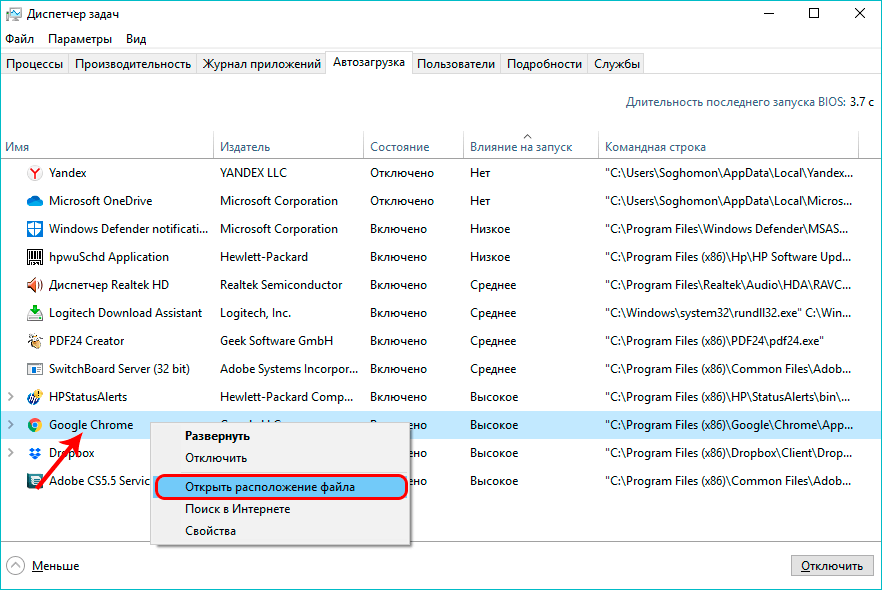Screen dimensions: 882x590
Task: Click the hpwuSchd Application icon
Action: [34, 257]
